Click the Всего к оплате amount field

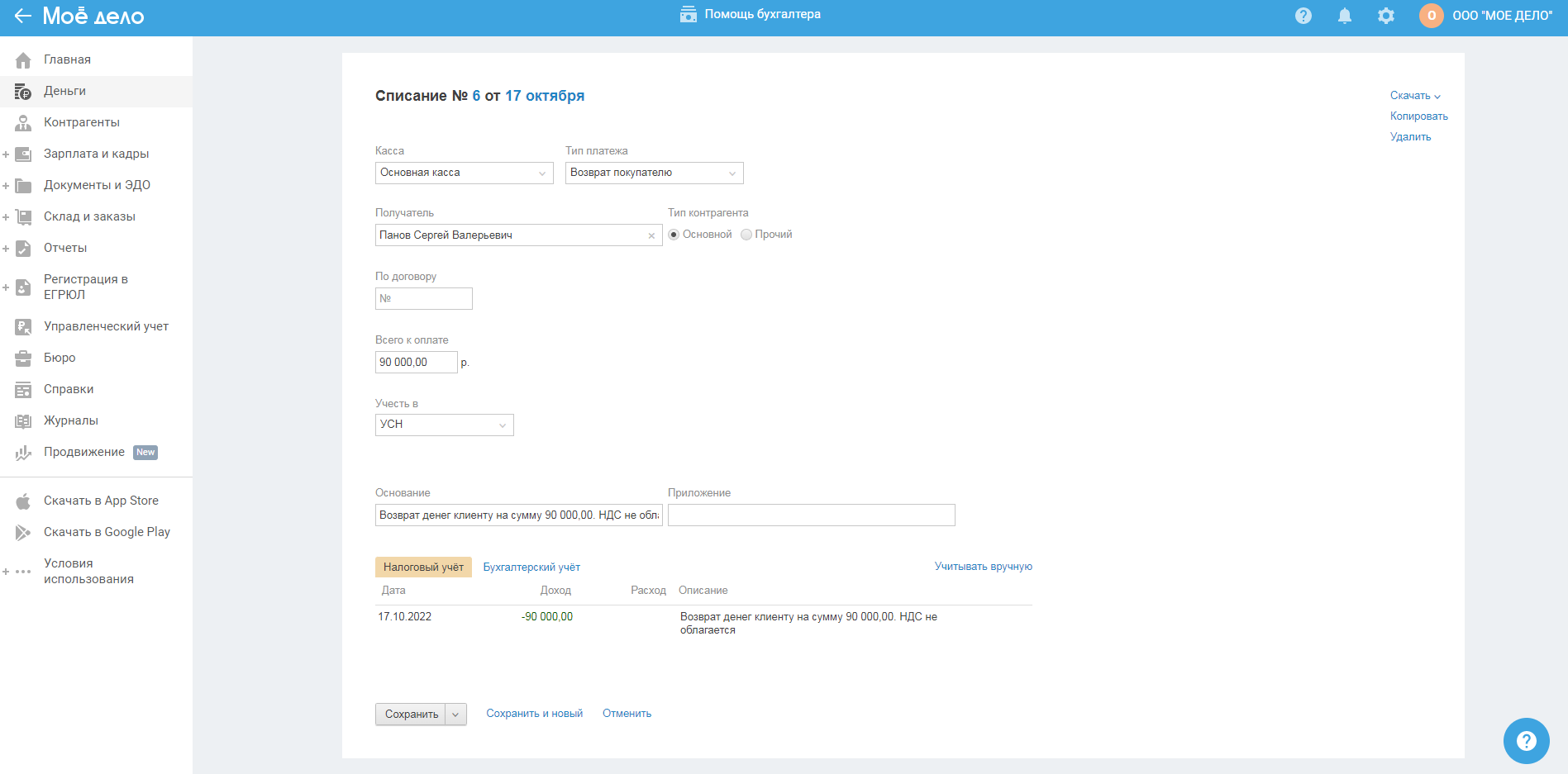(x=416, y=363)
